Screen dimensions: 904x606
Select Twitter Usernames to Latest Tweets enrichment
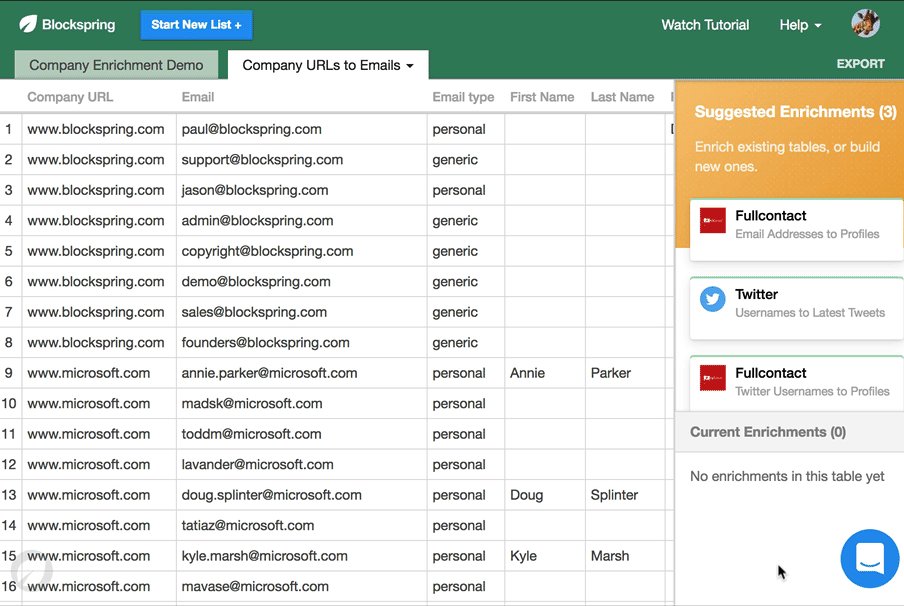click(x=796, y=308)
